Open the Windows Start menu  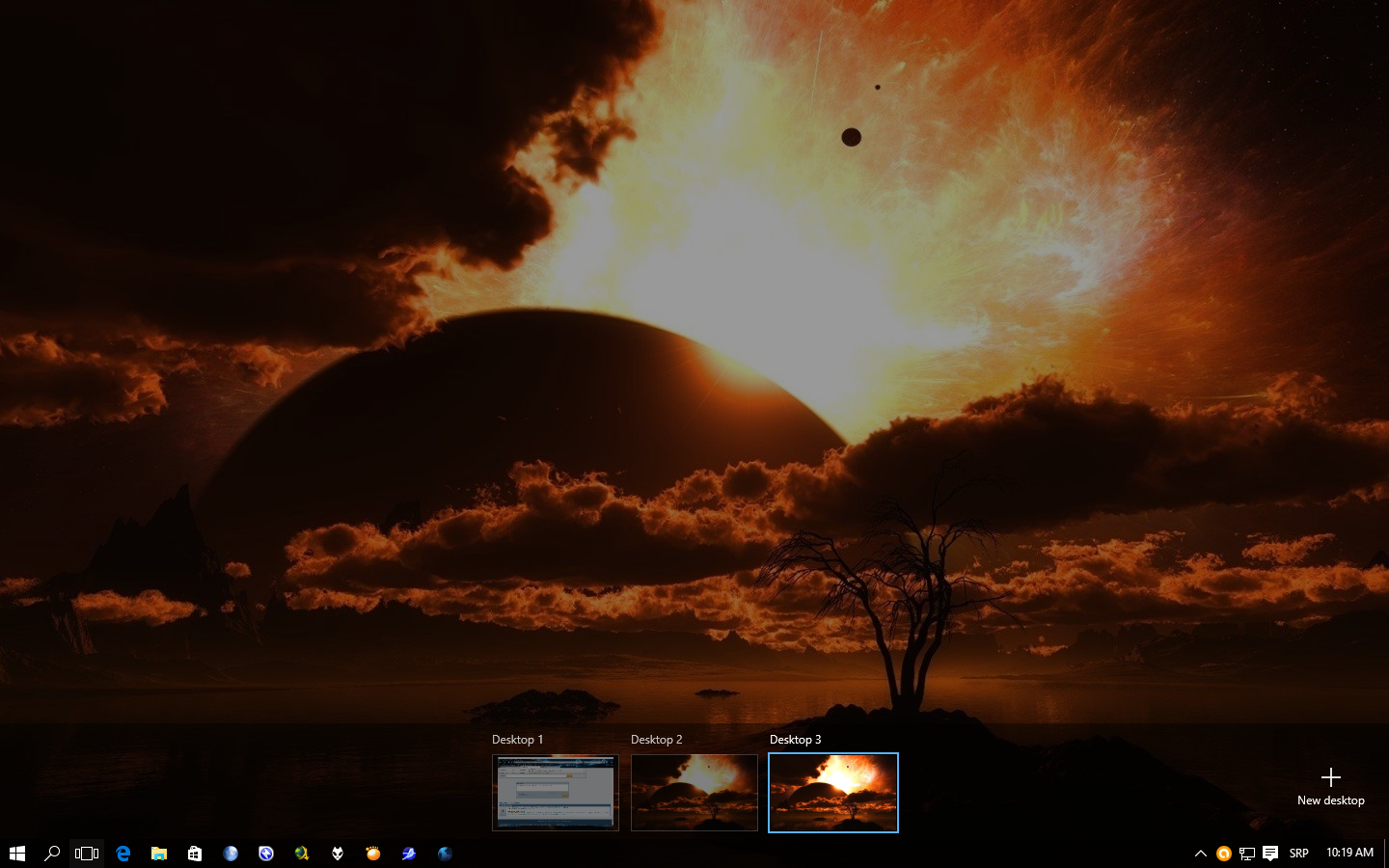(16, 854)
